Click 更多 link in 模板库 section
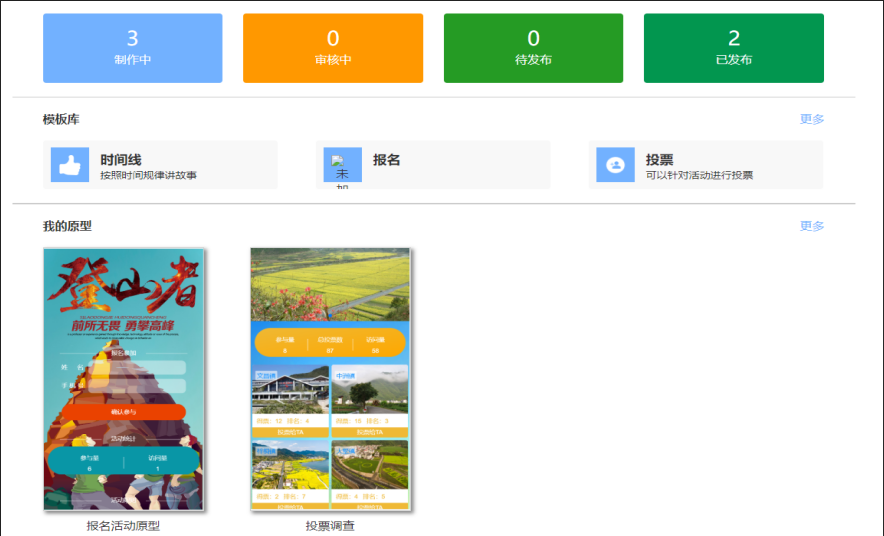This screenshot has width=884, height=536. 812,119
